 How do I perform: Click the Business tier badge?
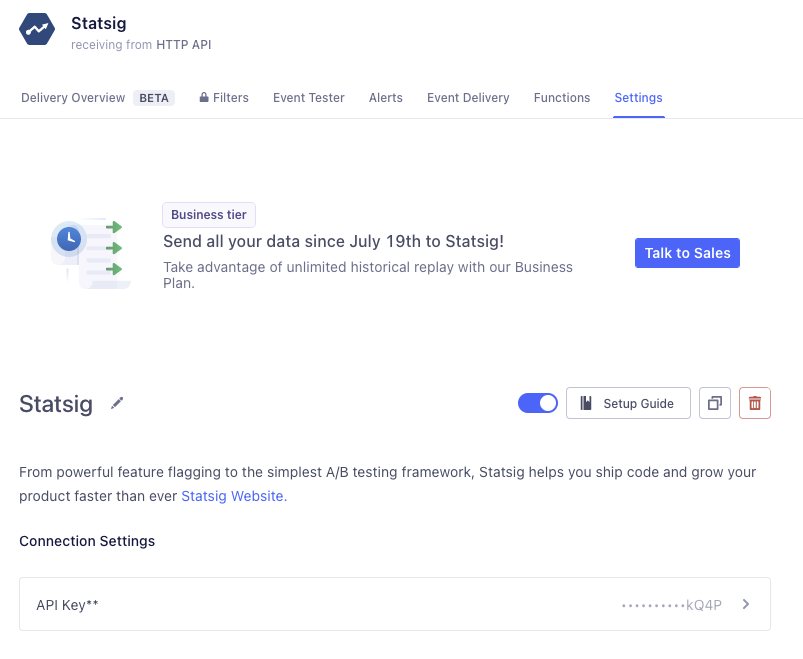(209, 215)
